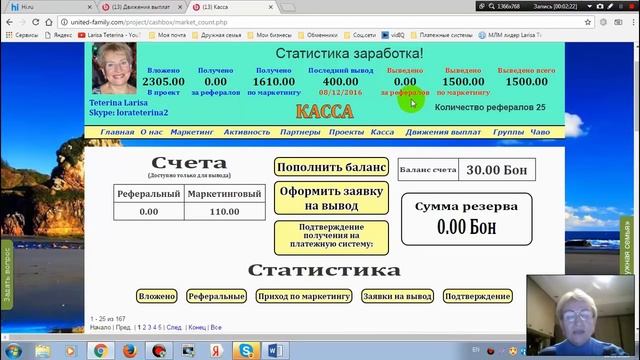Click the Маркетинговый account value 110.00
This screenshot has height=360, width=640.
coord(224,211)
